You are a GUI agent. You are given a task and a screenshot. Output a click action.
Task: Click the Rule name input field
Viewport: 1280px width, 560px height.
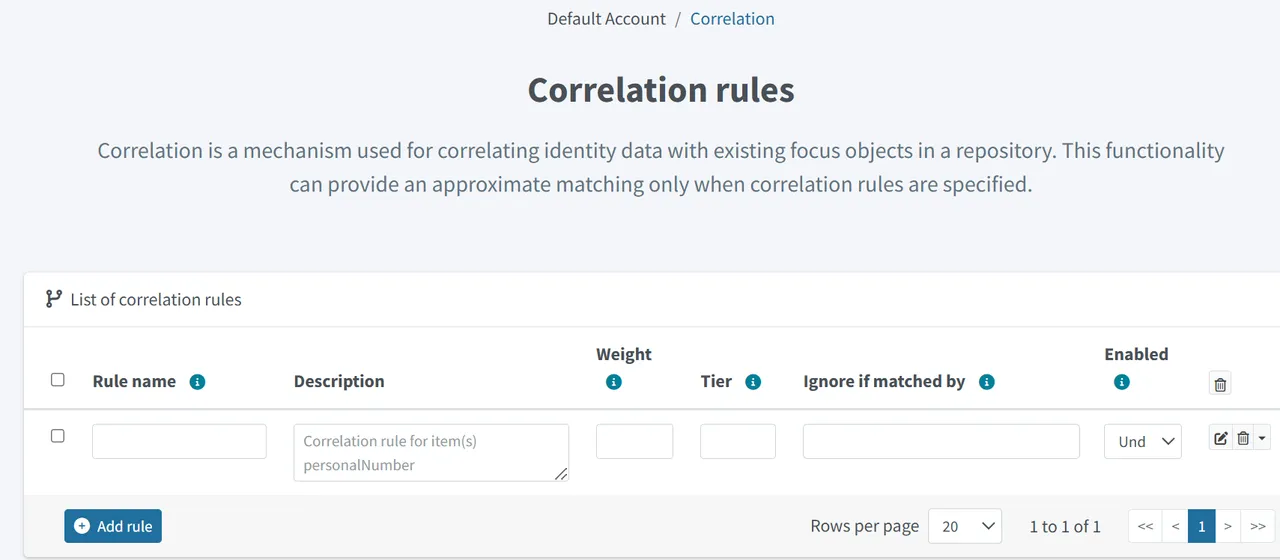179,441
